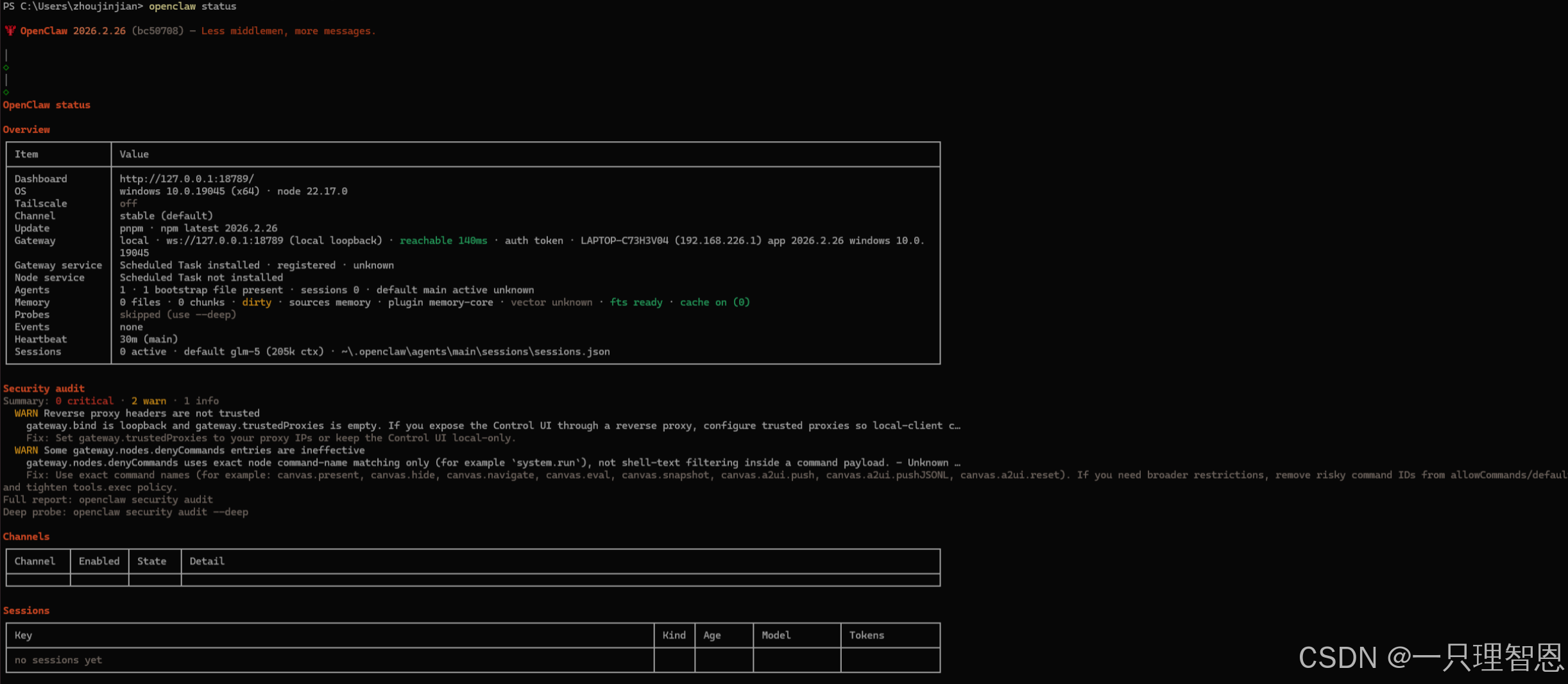Viewport: 1568px width, 684px height.
Task: Click the 'Overview' section heading
Action: pos(26,130)
